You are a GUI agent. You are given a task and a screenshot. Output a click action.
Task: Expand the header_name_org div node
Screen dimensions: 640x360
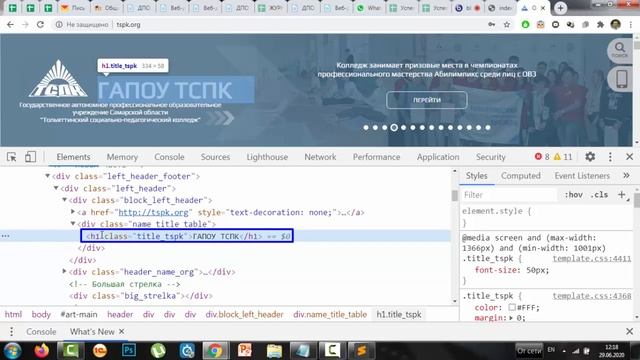[x=64, y=271]
